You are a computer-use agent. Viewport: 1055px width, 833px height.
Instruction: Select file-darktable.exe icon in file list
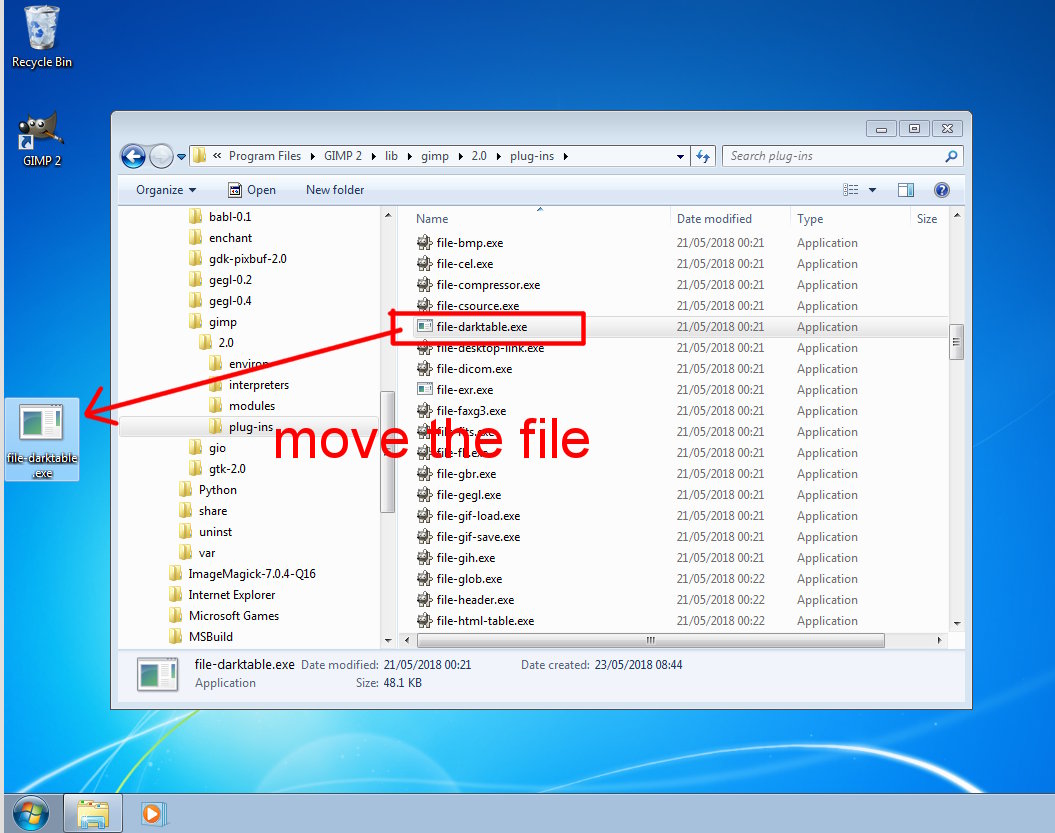[424, 326]
